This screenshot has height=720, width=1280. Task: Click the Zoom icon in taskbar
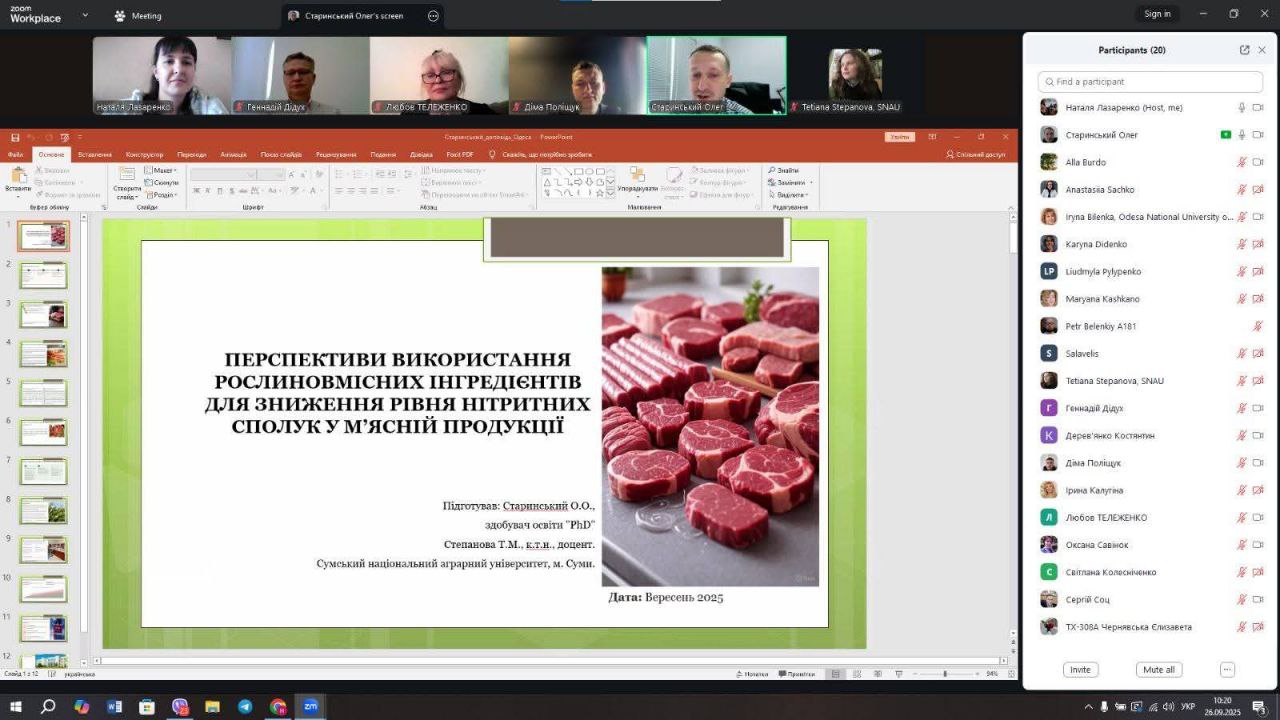(310, 707)
